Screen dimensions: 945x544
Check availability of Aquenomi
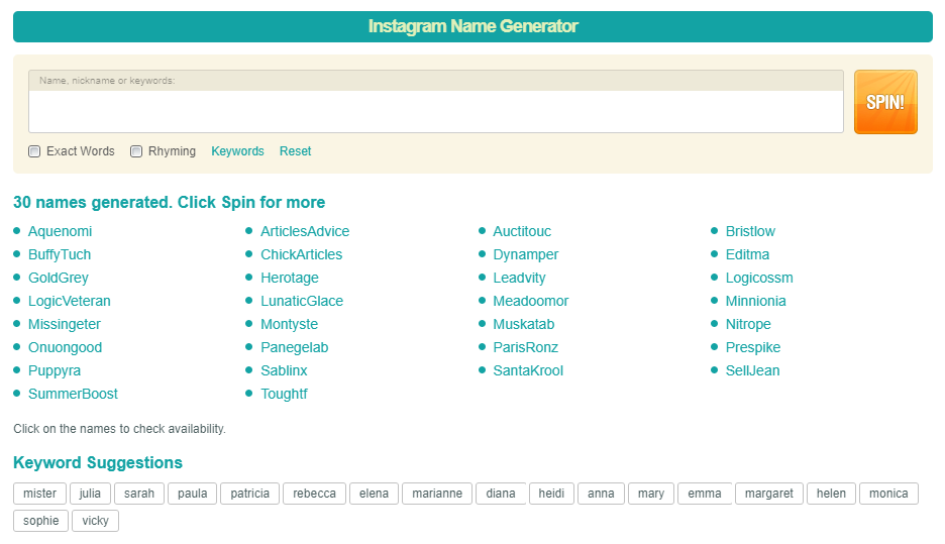60,231
